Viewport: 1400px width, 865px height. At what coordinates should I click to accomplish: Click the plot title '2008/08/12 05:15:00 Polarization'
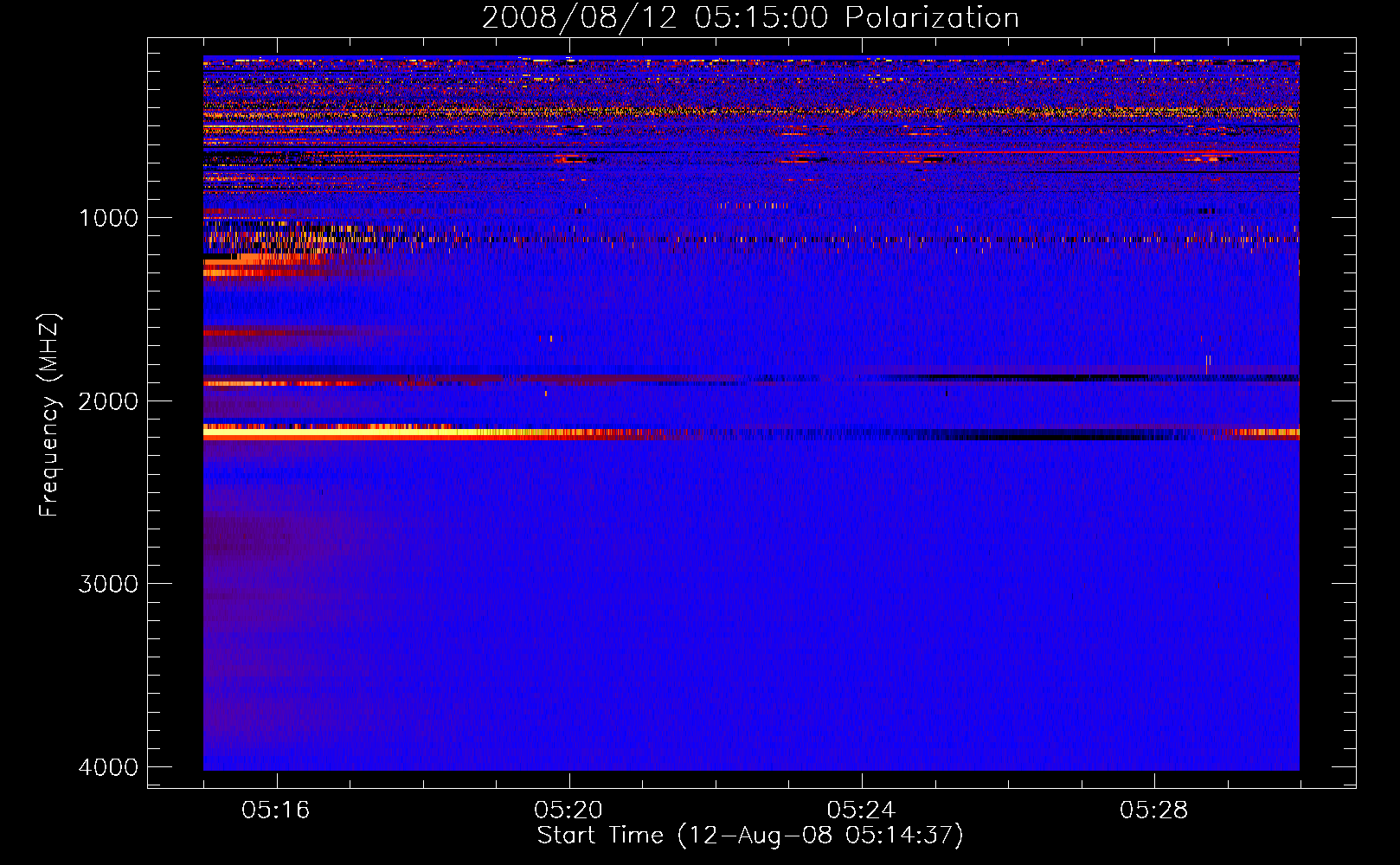(x=750, y=17)
